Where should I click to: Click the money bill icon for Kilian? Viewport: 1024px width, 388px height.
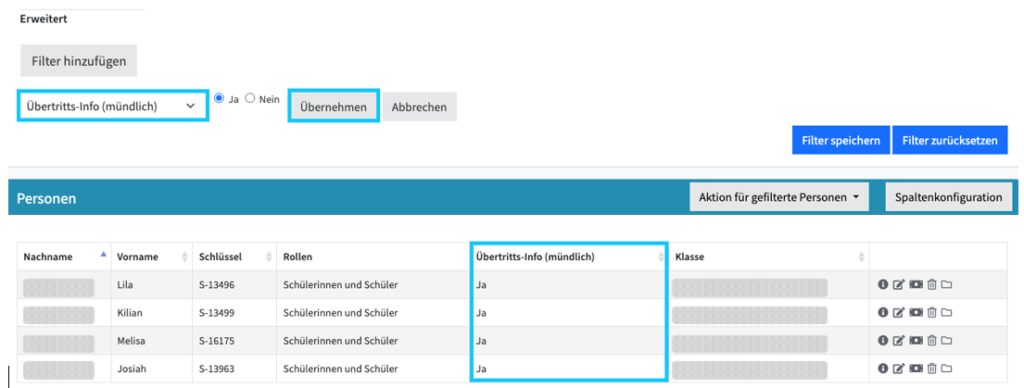tap(916, 312)
